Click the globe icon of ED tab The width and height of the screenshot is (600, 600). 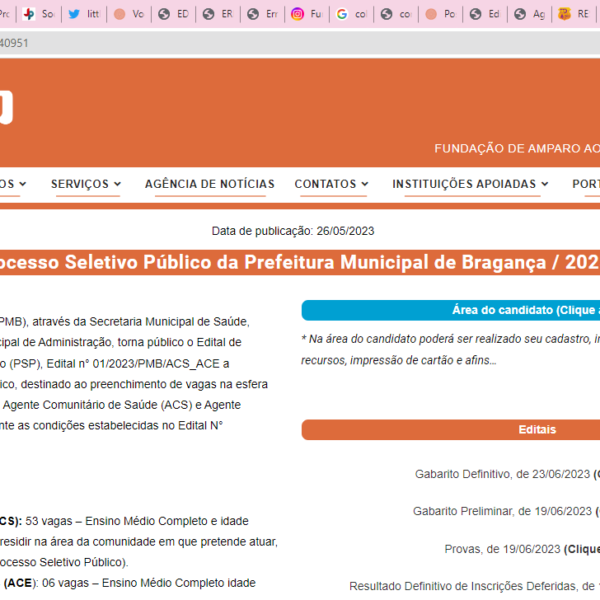coord(163,14)
